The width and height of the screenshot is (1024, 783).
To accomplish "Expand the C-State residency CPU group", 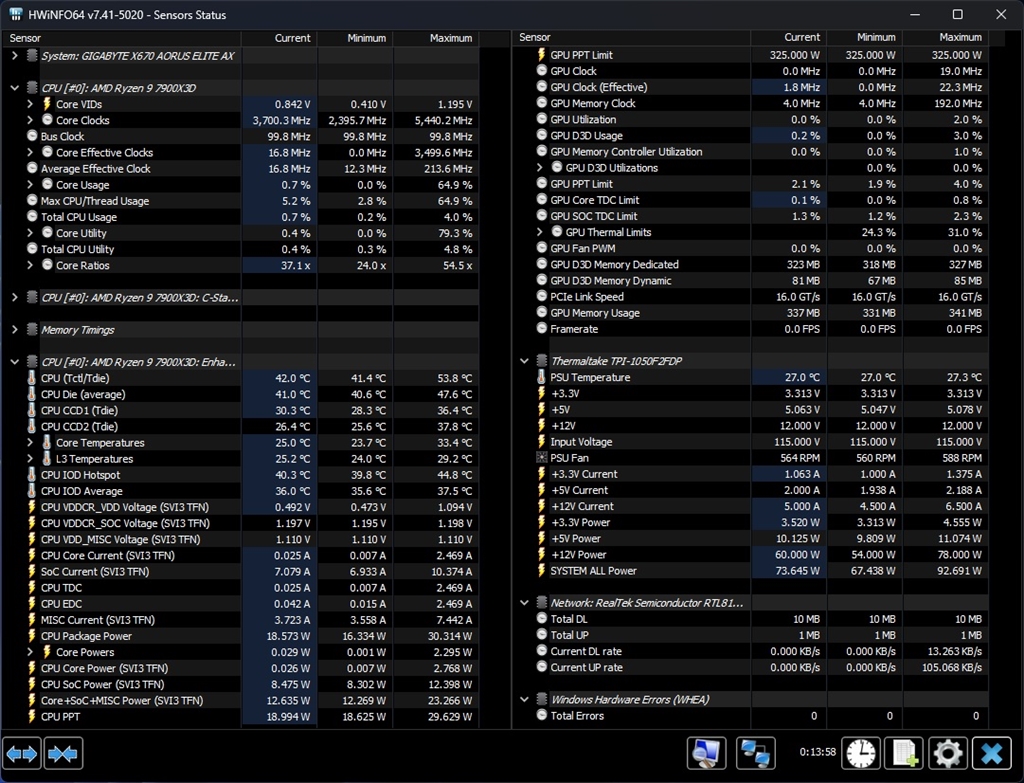I will point(14,297).
